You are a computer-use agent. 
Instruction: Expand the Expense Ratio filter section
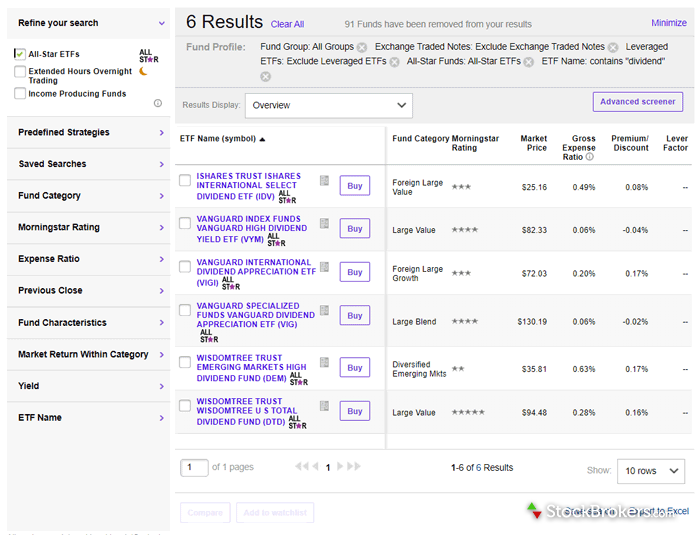(88, 259)
